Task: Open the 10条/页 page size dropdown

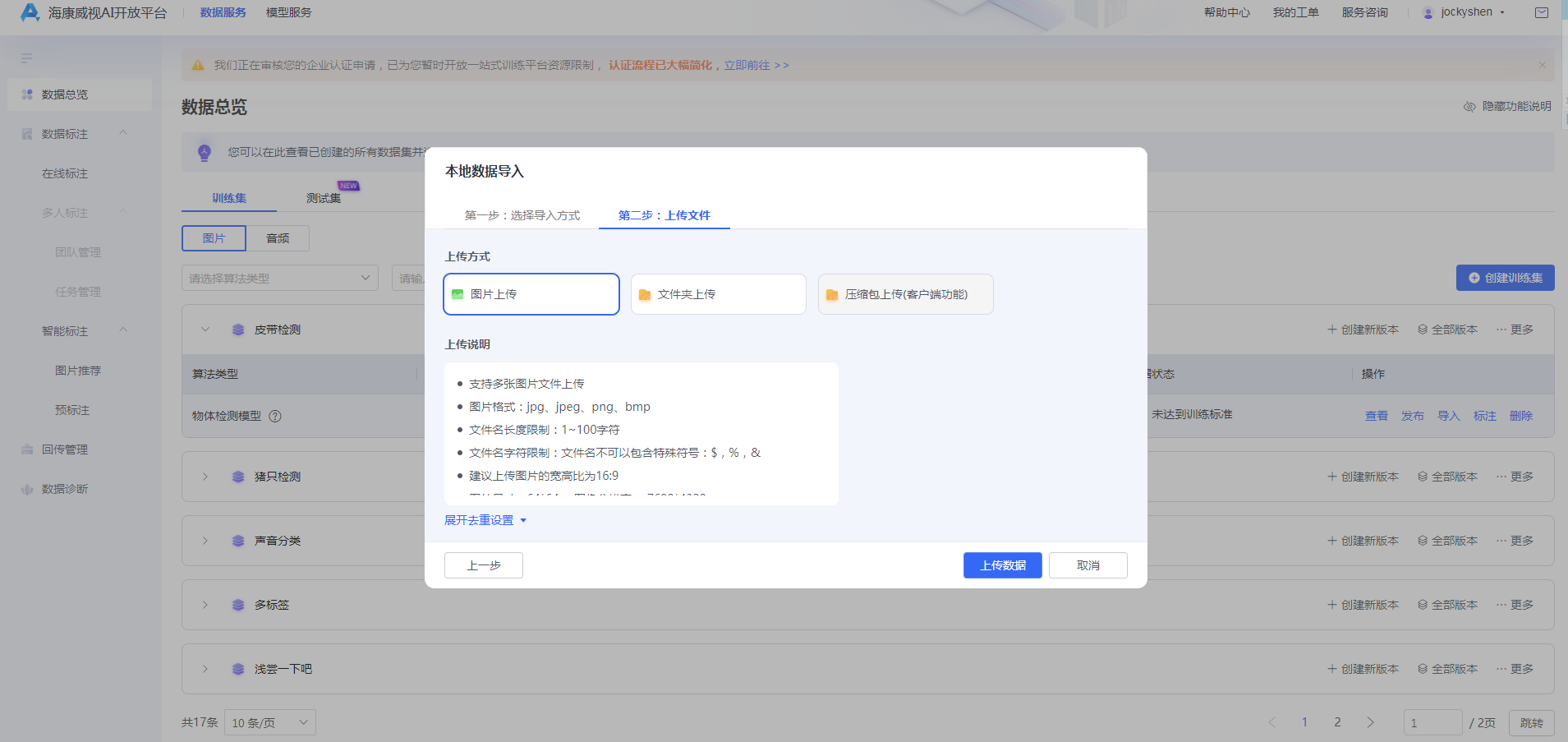Action: coord(269,721)
